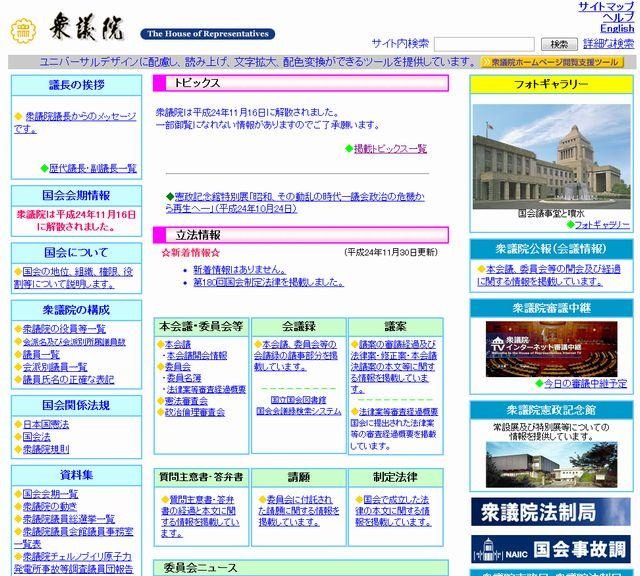Viewport: 640px width, 576px height.
Task: Click the site search text field
Action: 484,44
